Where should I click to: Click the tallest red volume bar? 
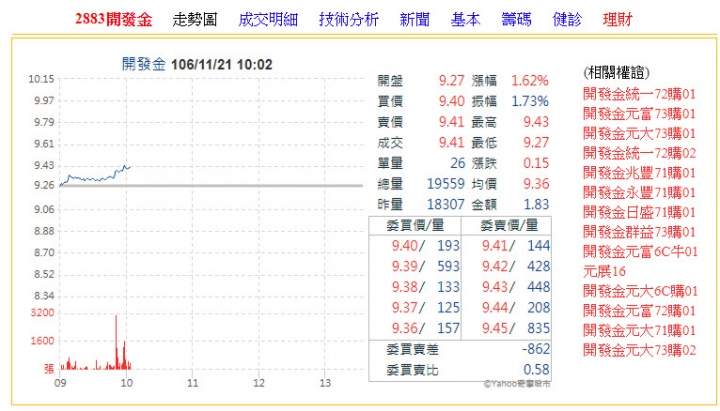(116, 342)
